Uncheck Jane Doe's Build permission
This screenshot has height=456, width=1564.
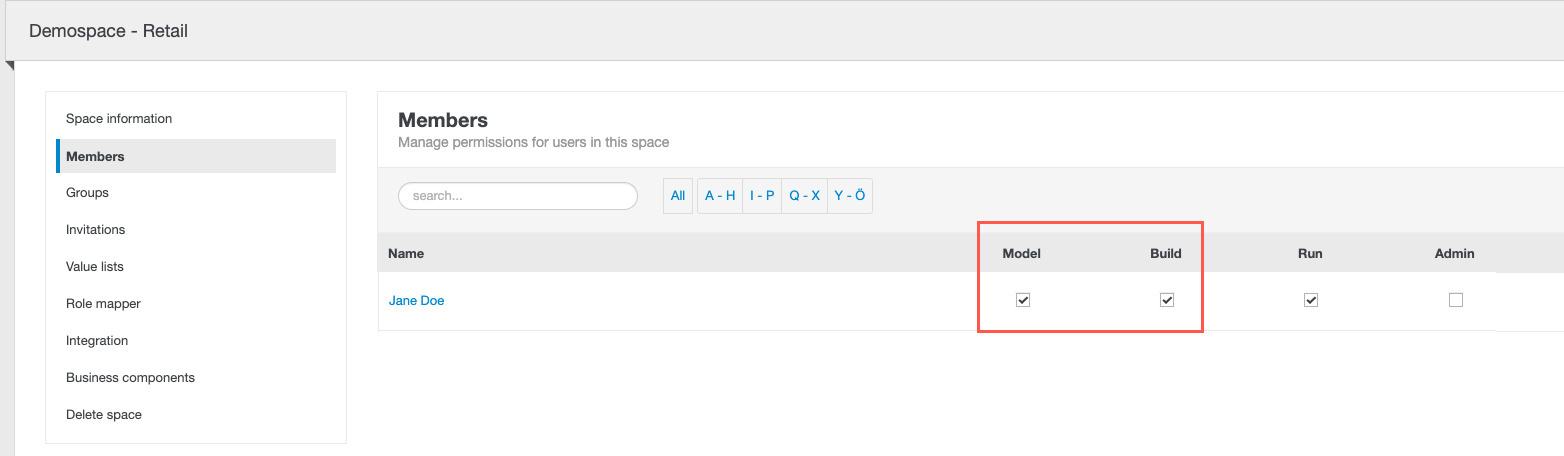(1166, 300)
